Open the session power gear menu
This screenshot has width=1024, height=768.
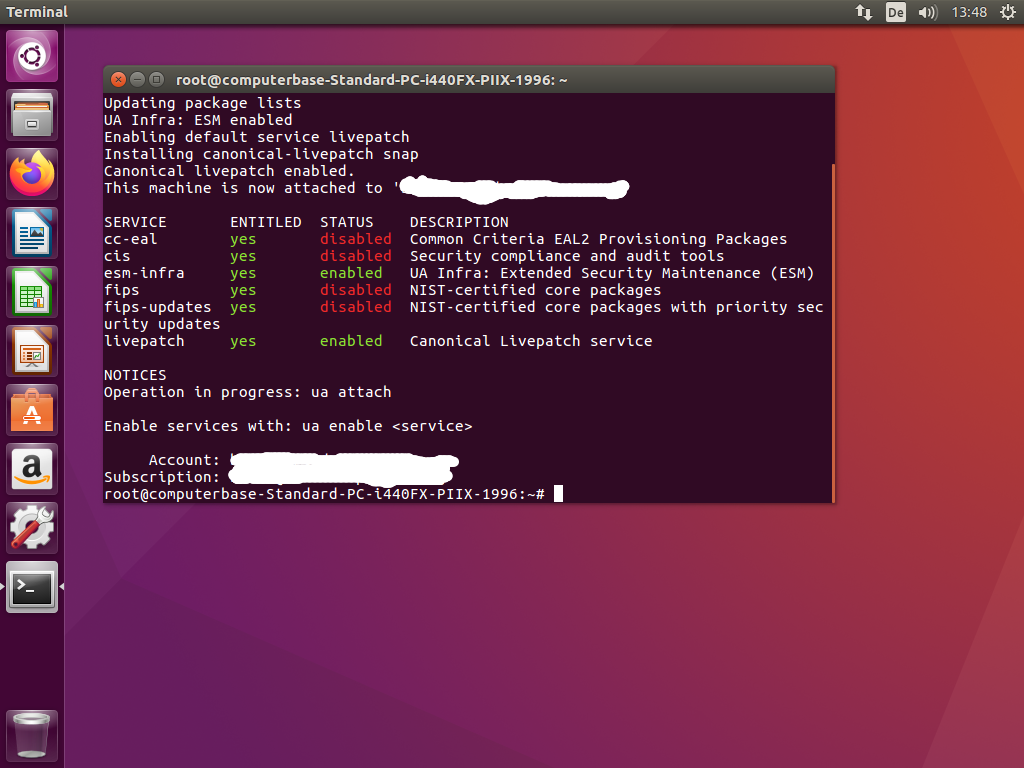(1008, 12)
